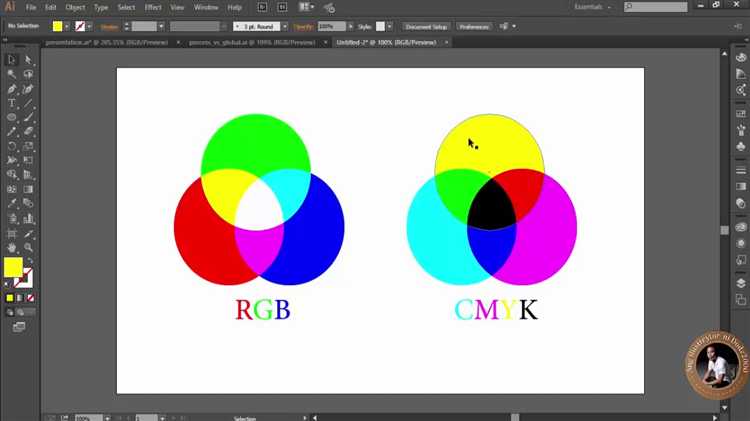This screenshot has height=421, width=750.
Task: Select the Artboard tool
Action: point(11,234)
